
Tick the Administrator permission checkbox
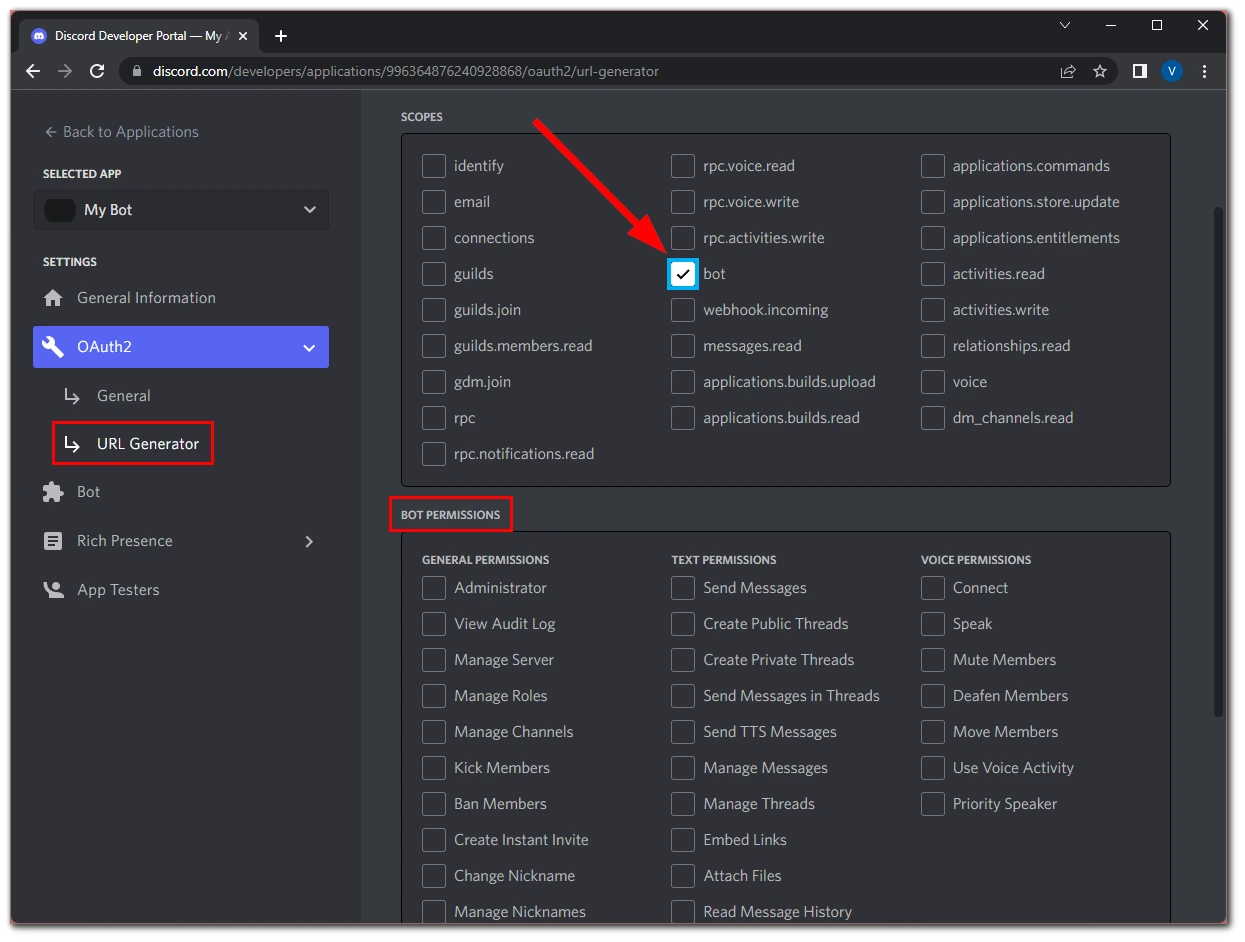(x=434, y=588)
